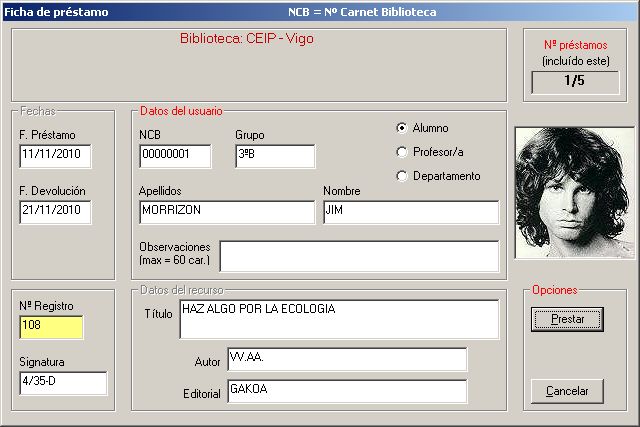
Task: Click the user's photo thumbnail
Action: [575, 193]
